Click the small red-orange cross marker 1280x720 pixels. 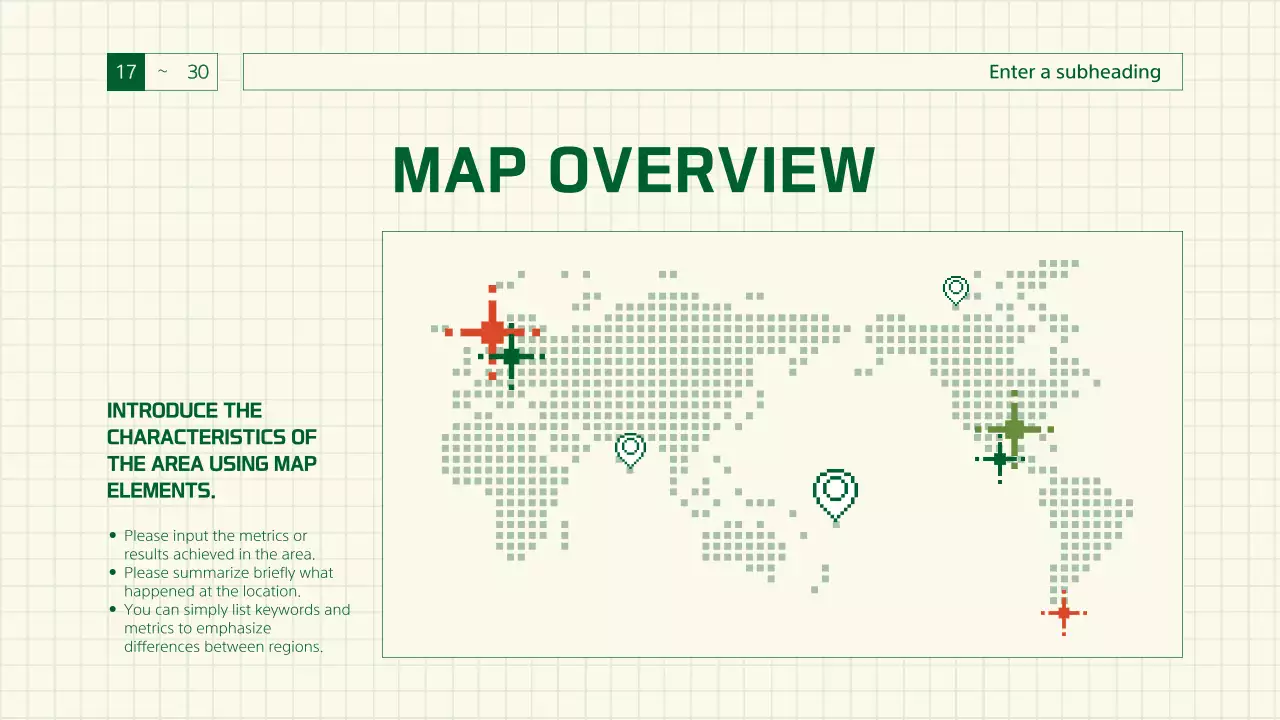click(1063, 612)
